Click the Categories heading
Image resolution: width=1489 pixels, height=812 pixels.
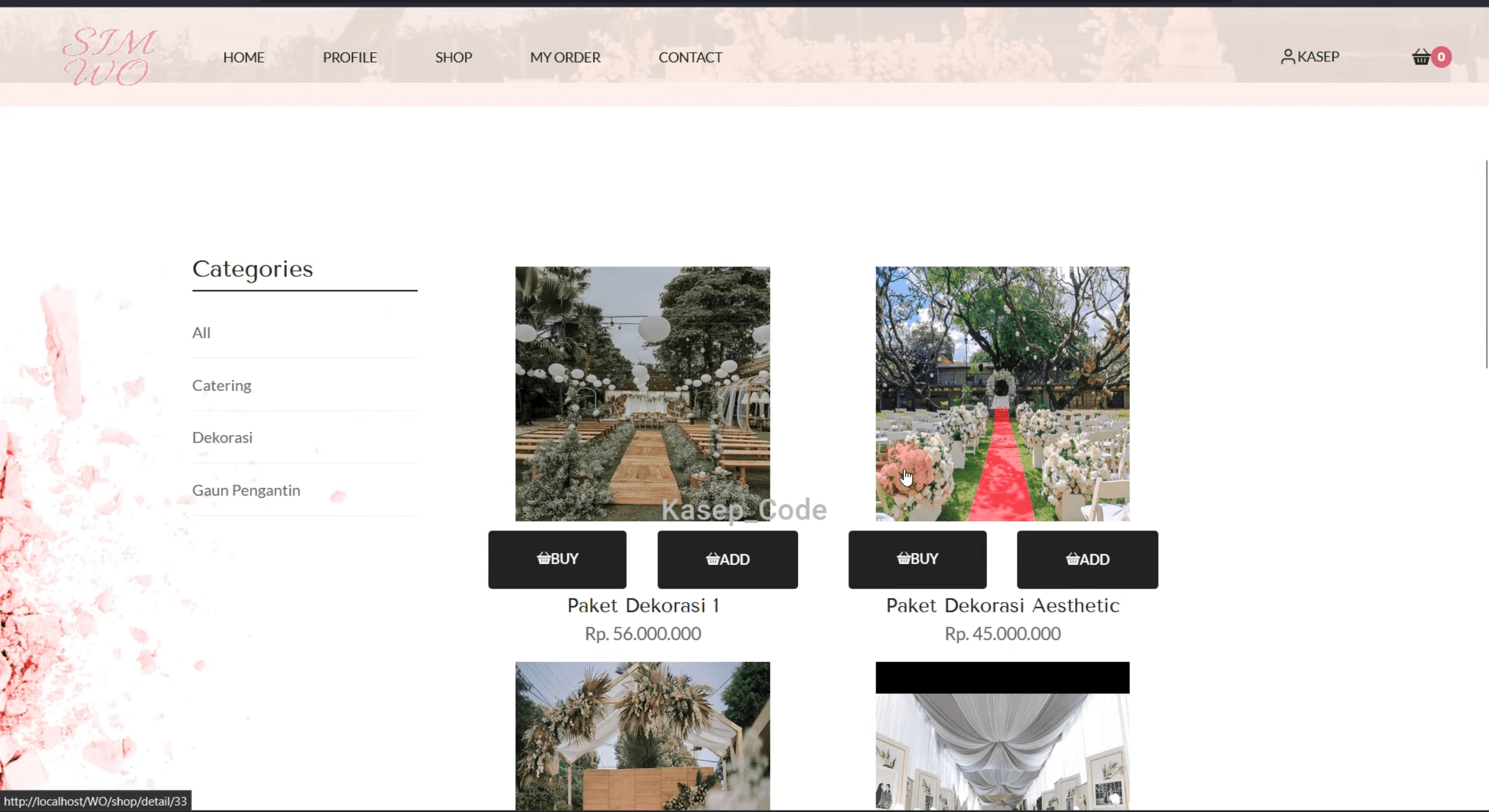tap(253, 269)
